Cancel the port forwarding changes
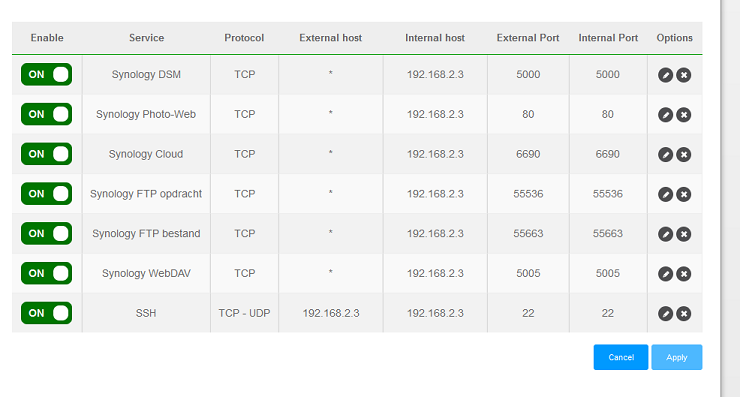 tap(621, 357)
